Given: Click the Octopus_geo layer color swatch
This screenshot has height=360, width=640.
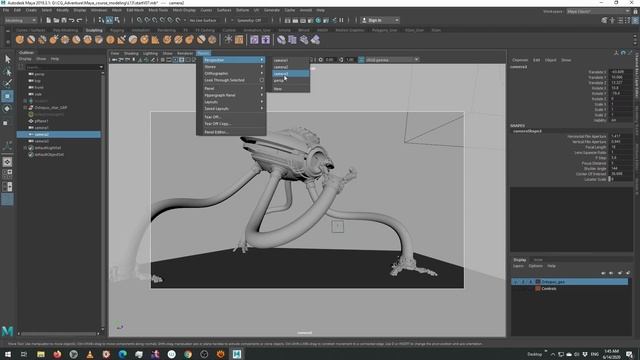Looking at the screenshot, I should pyautogui.click(x=538, y=282).
